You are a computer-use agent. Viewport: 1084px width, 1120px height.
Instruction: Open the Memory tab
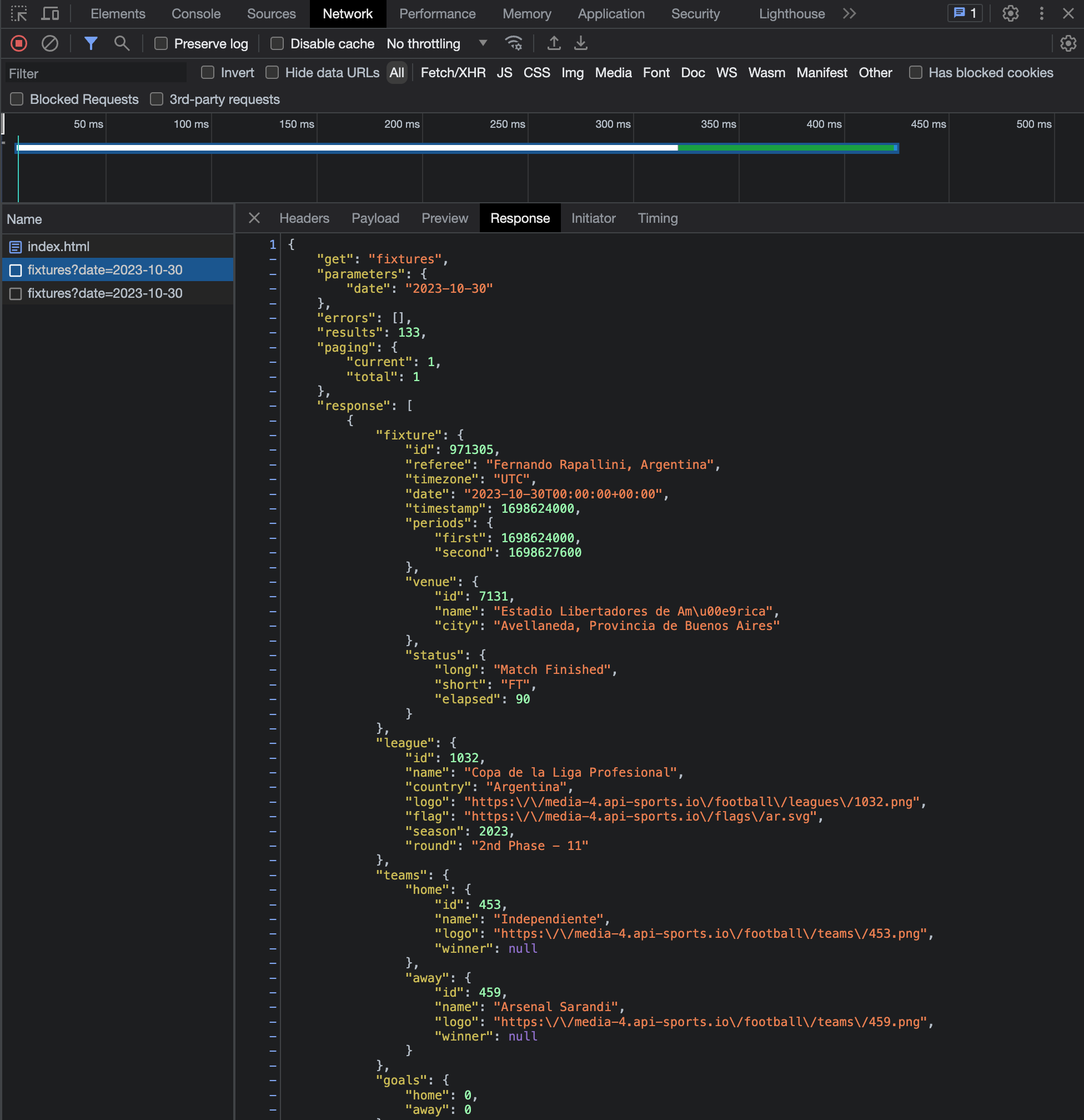point(526,14)
